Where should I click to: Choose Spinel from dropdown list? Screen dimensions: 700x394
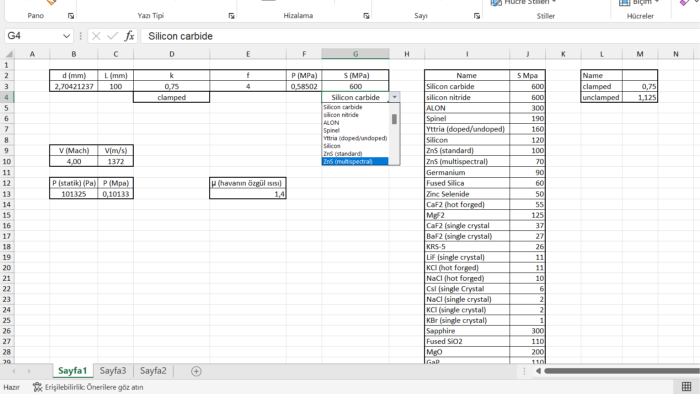355,130
